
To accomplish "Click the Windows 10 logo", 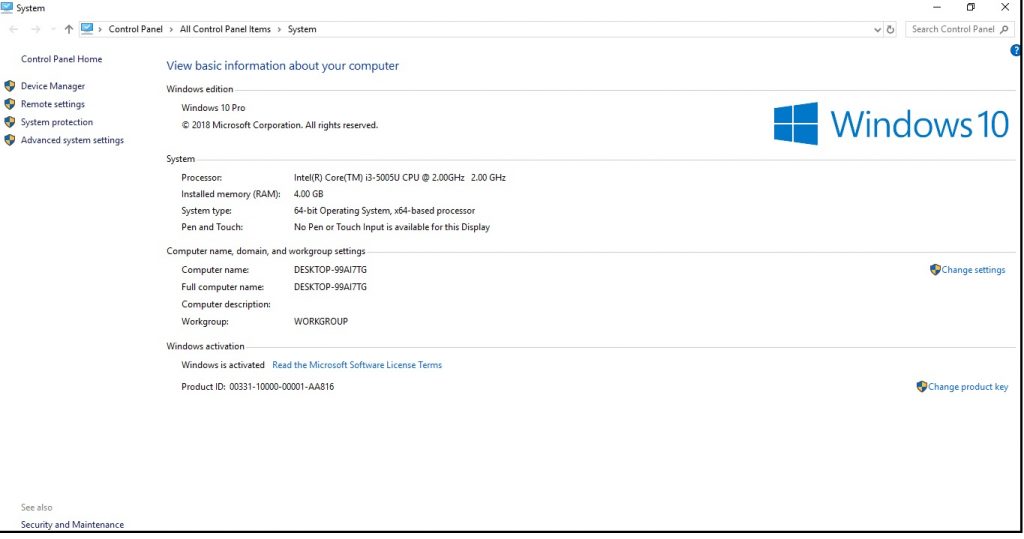I will click(891, 123).
